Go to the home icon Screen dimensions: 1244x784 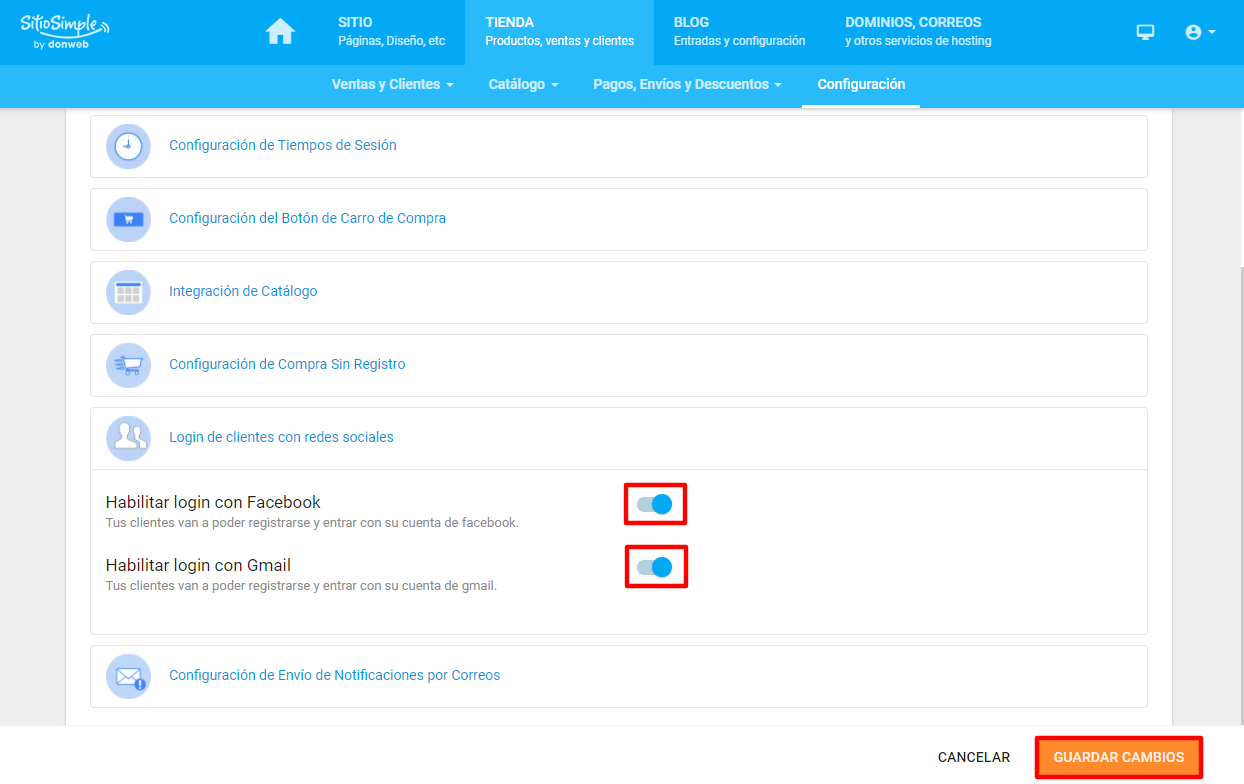point(280,32)
